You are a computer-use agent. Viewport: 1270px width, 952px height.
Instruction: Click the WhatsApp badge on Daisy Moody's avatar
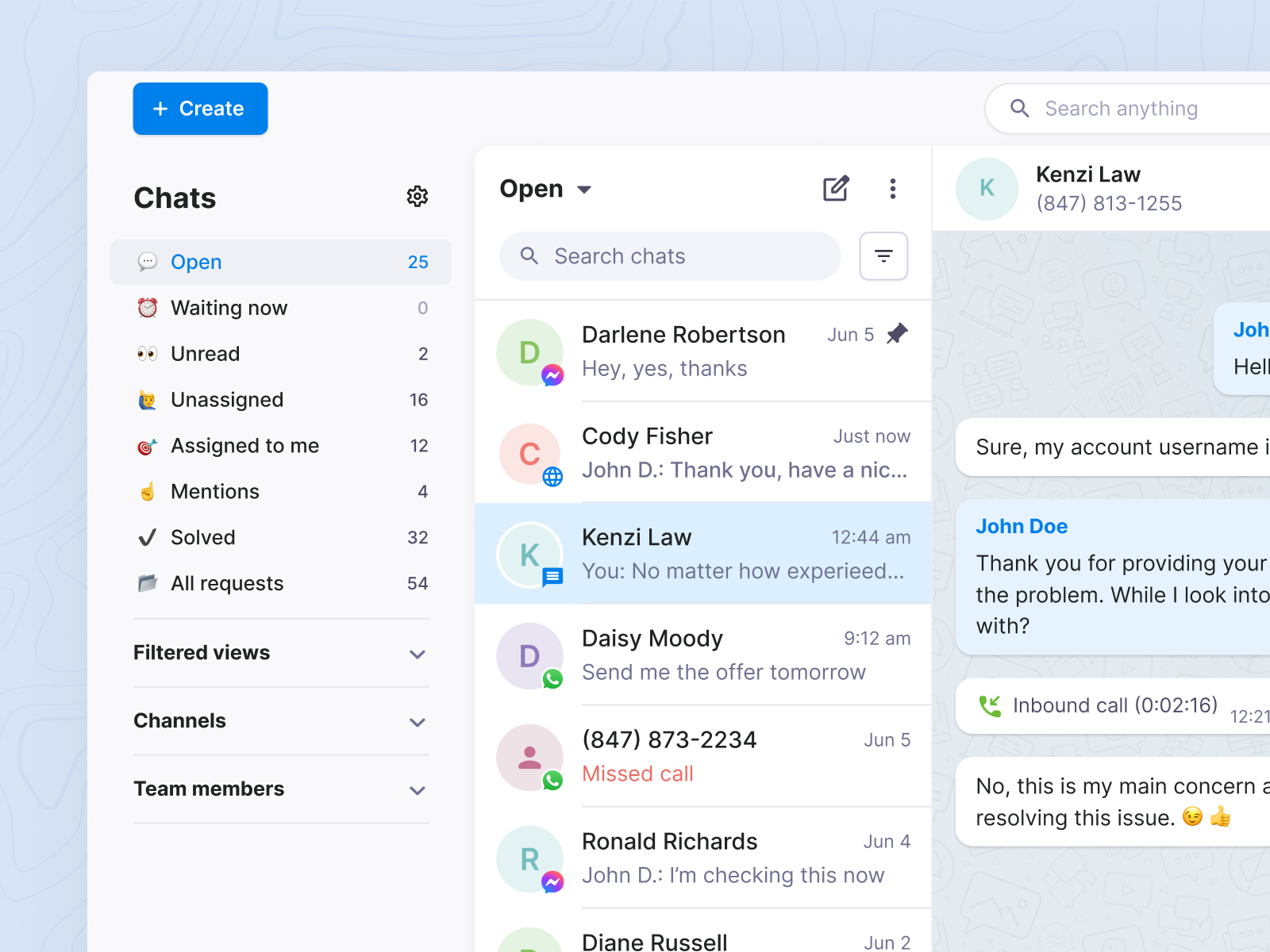pos(553,681)
